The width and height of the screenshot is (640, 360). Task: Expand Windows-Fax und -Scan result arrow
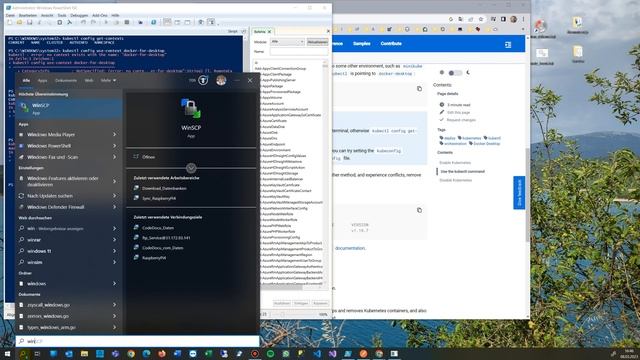(114, 157)
